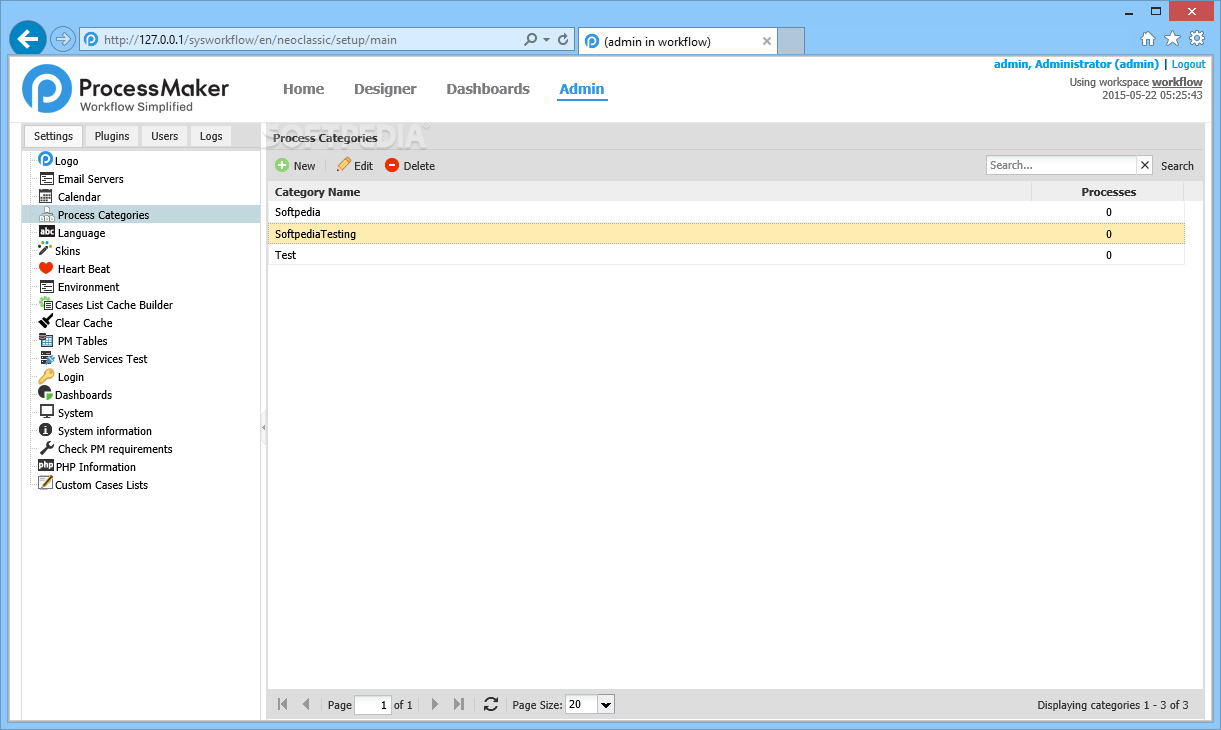The image size is (1221, 730).
Task: Open the browser address bar search dropdown arrow
Action: point(546,40)
